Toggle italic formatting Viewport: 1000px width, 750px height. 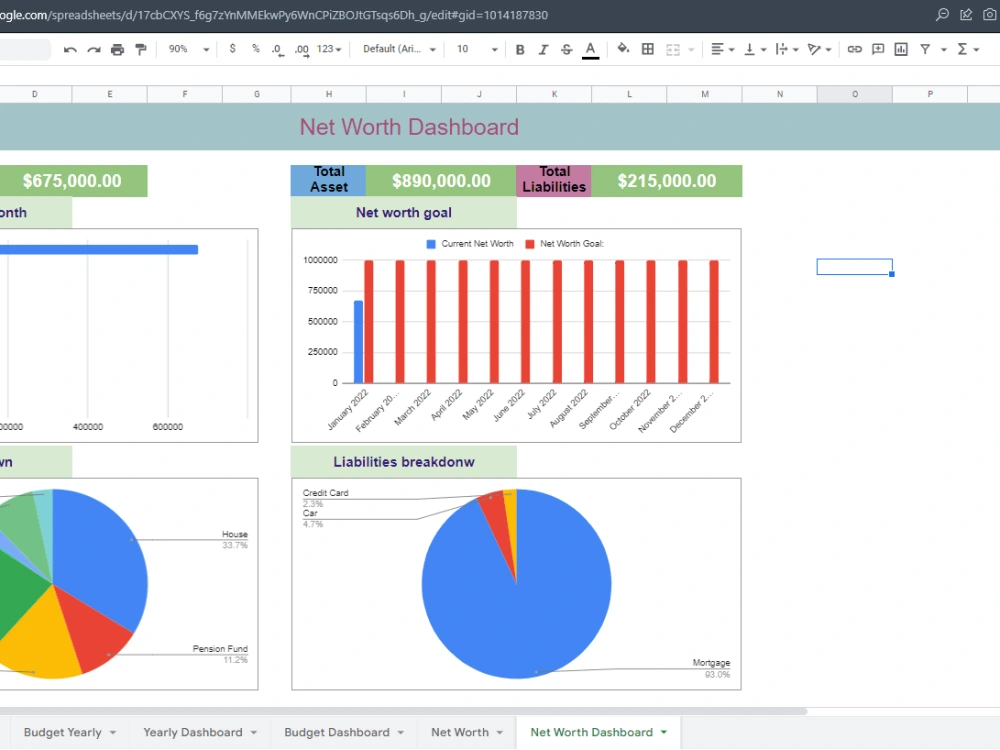(x=543, y=48)
